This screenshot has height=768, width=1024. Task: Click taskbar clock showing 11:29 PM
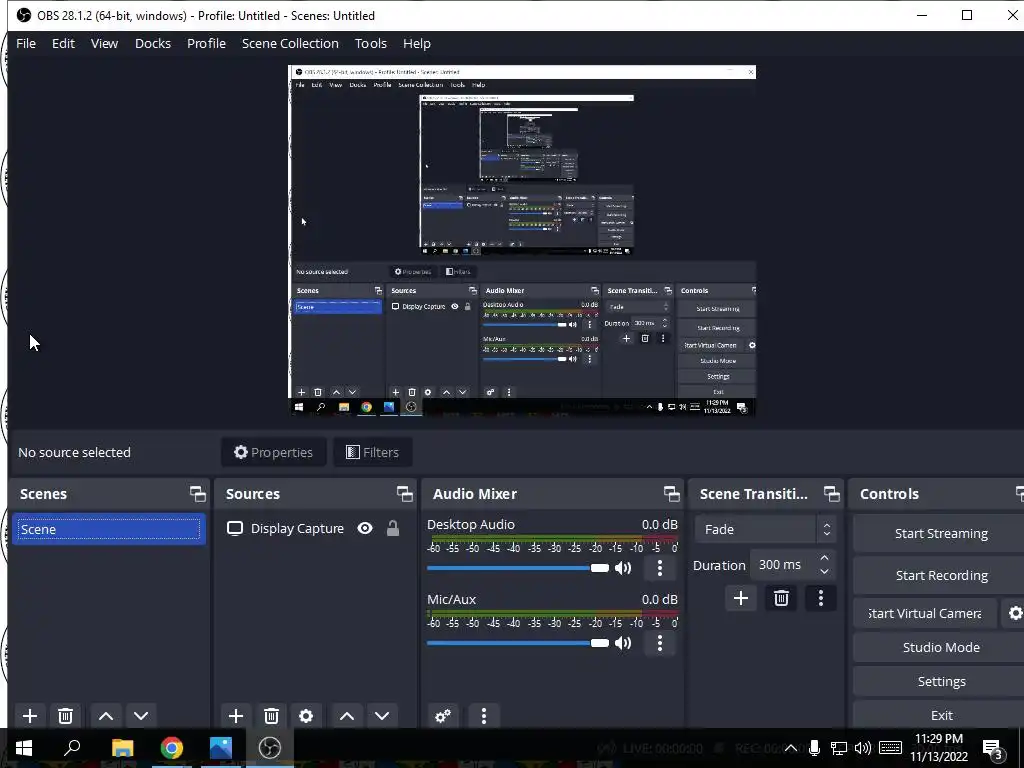pyautogui.click(x=938, y=748)
